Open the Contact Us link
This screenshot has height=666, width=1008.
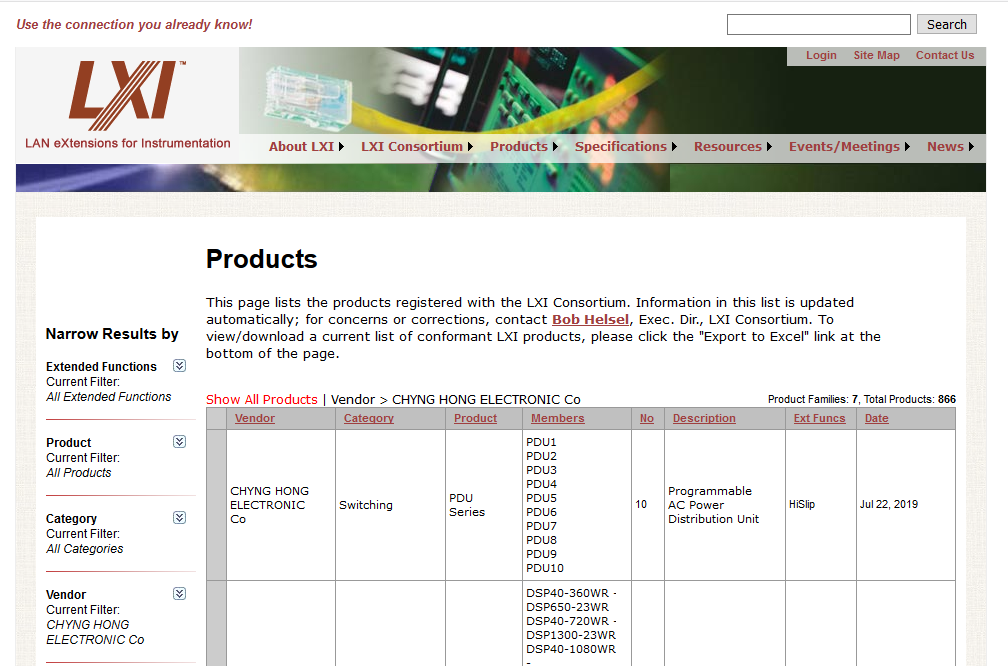[x=944, y=55]
